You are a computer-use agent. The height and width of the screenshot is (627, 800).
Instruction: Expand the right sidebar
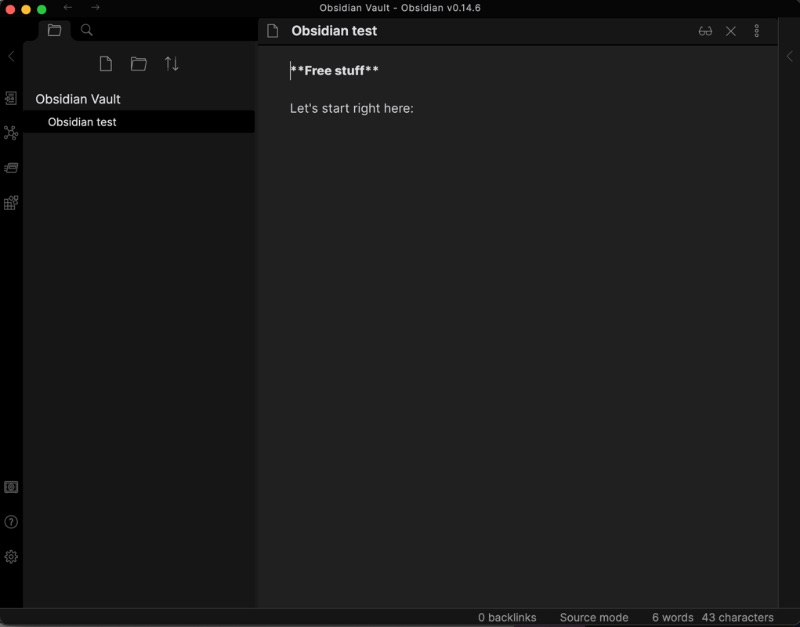pyautogui.click(x=789, y=56)
